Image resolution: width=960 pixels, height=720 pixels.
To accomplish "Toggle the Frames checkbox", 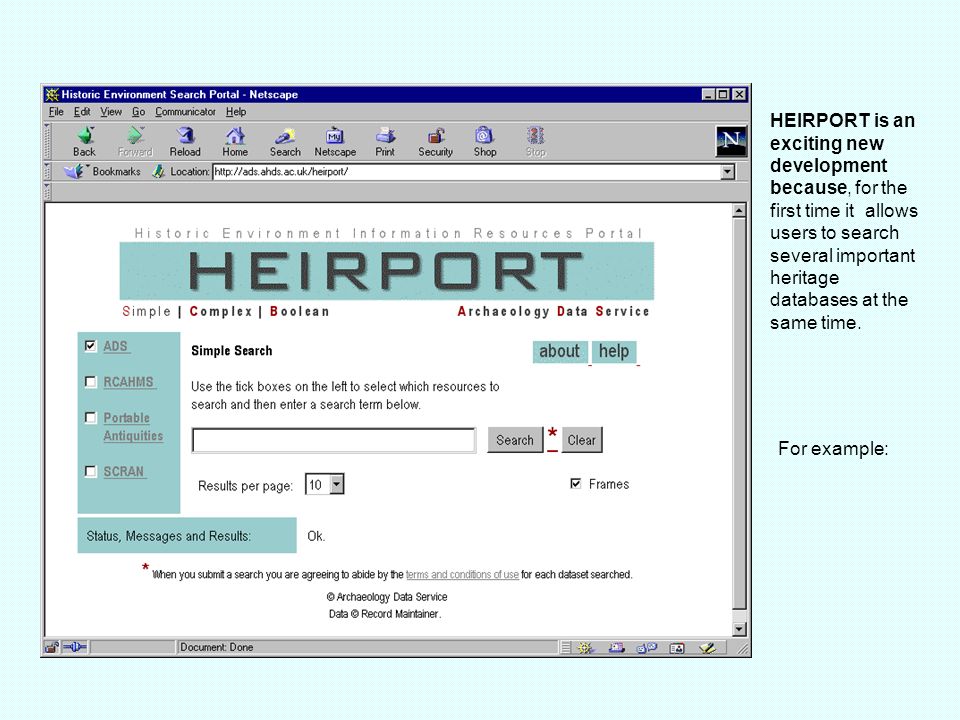I will [576, 484].
